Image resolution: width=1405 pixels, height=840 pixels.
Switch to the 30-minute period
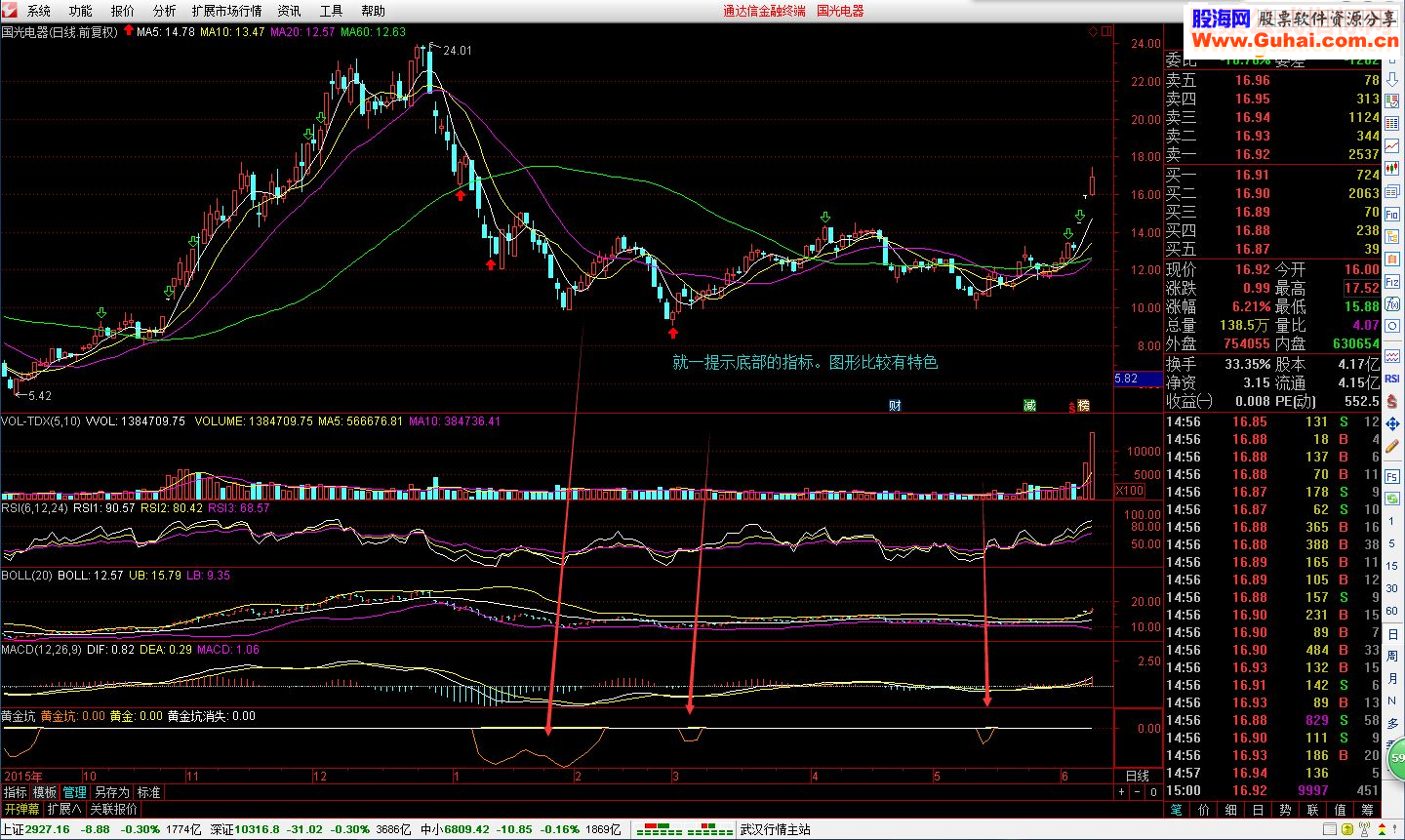point(1392,587)
